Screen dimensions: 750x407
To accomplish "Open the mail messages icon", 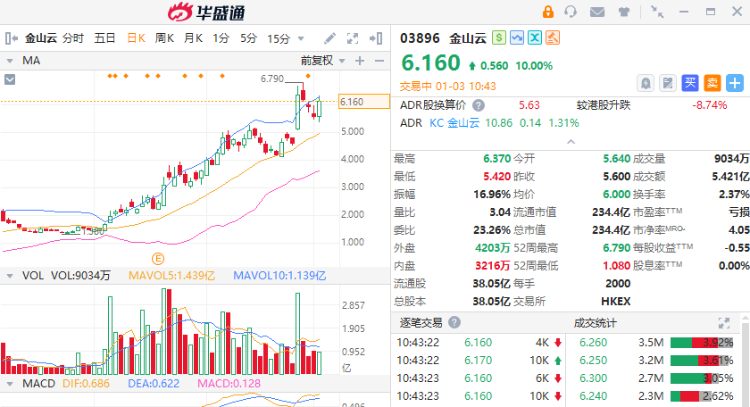I will click(597, 11).
